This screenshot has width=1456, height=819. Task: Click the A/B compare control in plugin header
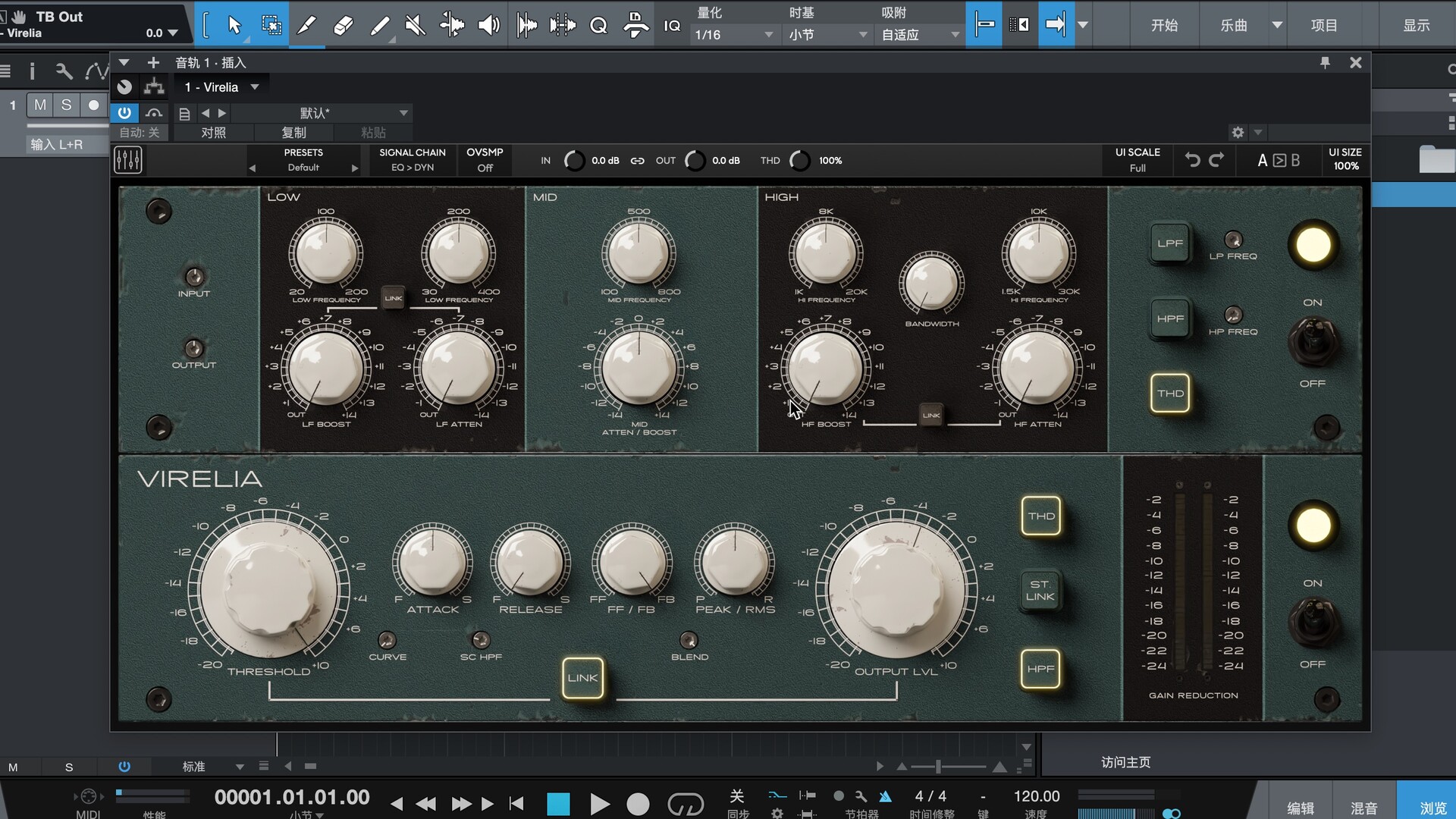pos(1278,160)
